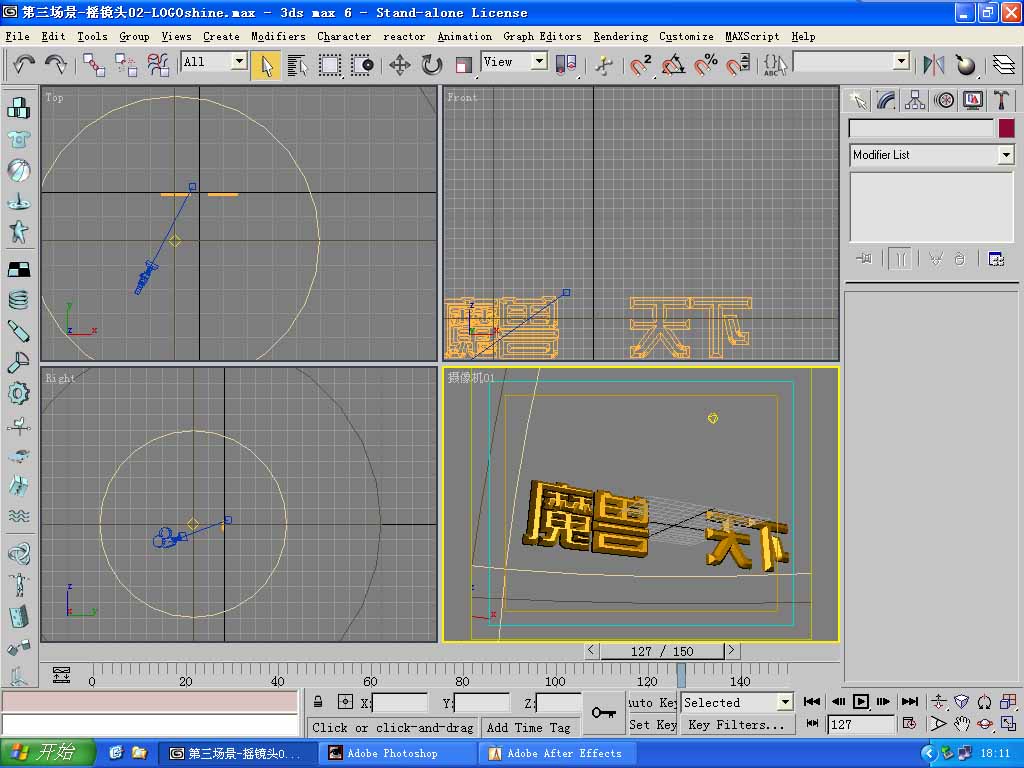Click the dark red object color swatch
1024x768 pixels.
(x=1006, y=128)
